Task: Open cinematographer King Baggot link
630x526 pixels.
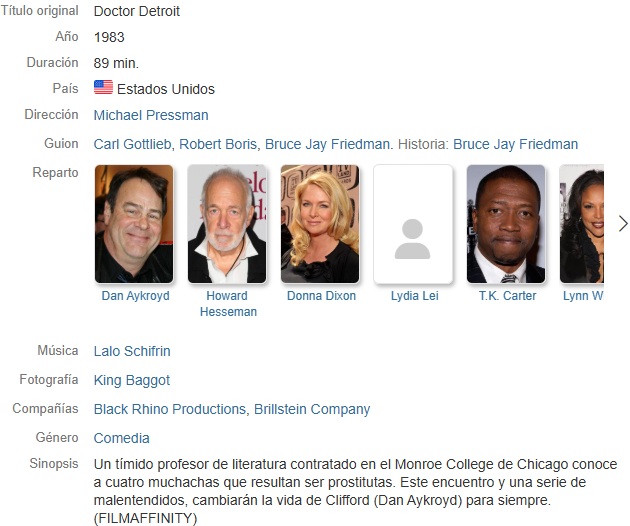Action: [132, 380]
